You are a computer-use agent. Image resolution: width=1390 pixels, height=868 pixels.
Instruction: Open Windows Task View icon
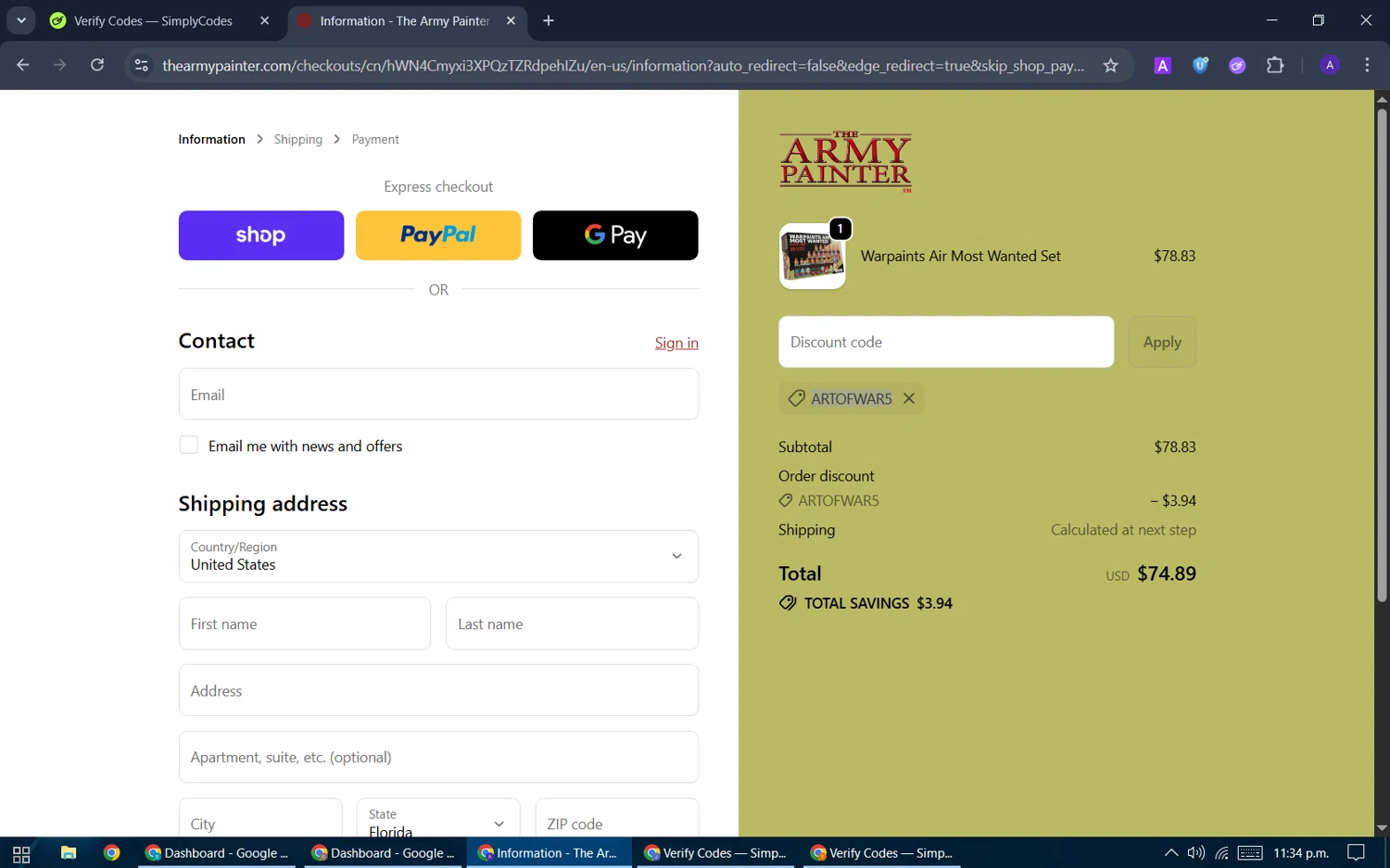point(21,853)
